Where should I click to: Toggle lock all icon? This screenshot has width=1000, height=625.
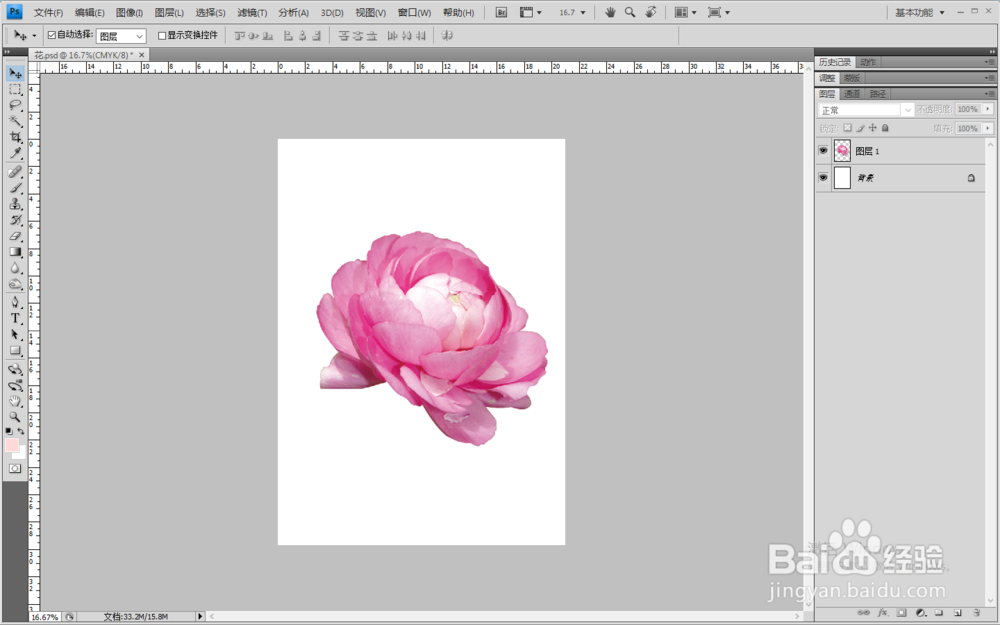[885, 128]
